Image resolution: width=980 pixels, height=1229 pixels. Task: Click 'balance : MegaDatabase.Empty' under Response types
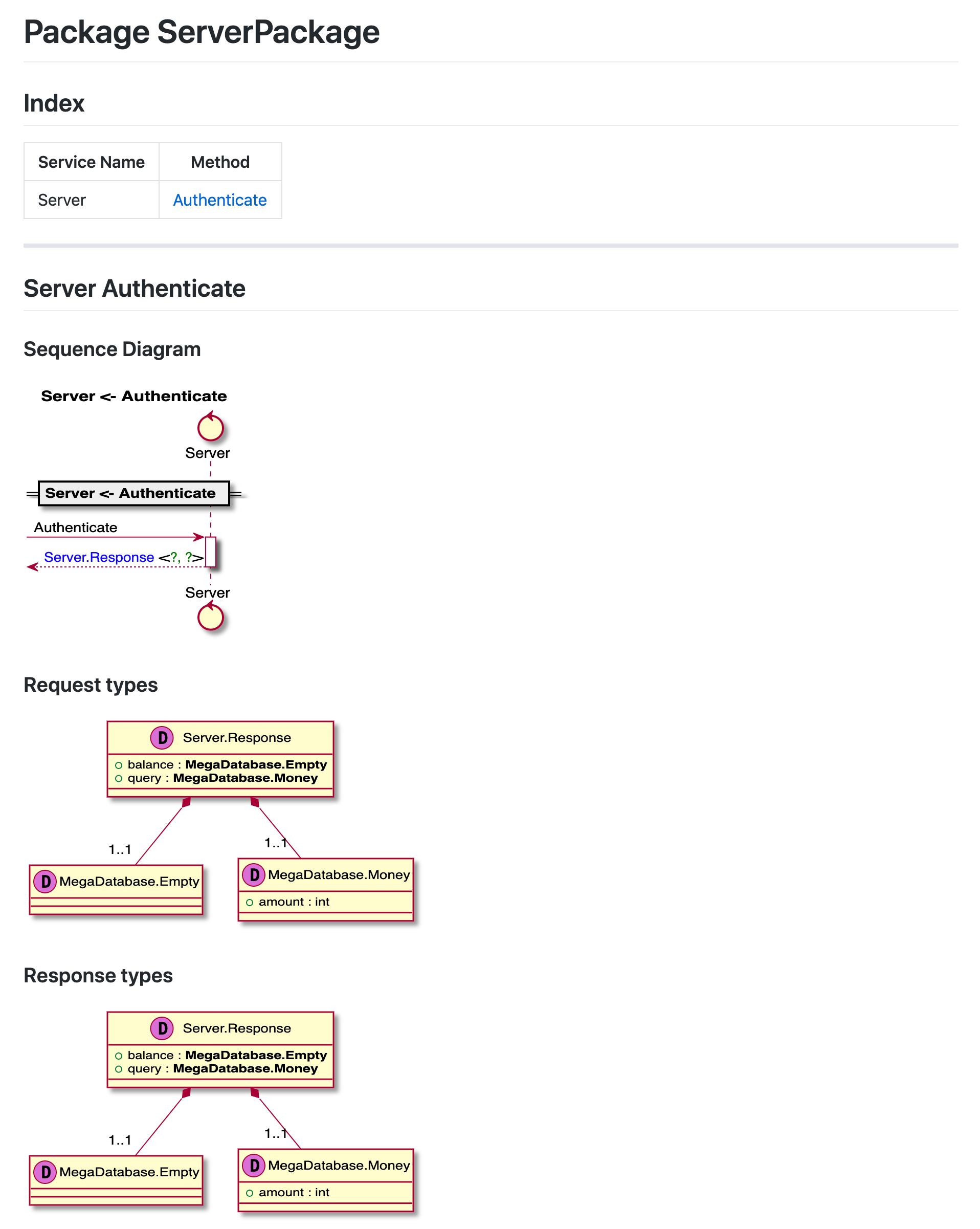click(227, 1055)
